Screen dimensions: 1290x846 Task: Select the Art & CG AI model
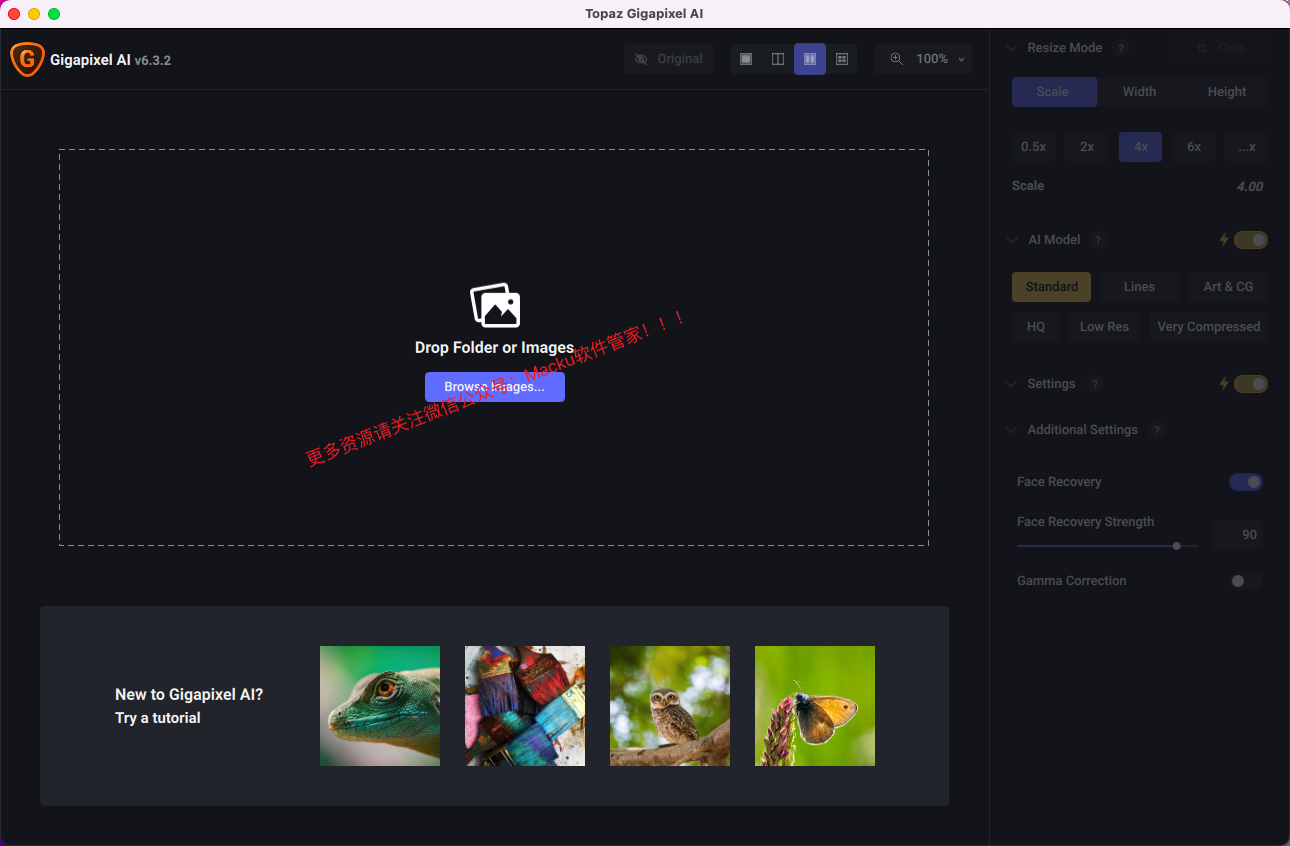click(x=1228, y=287)
